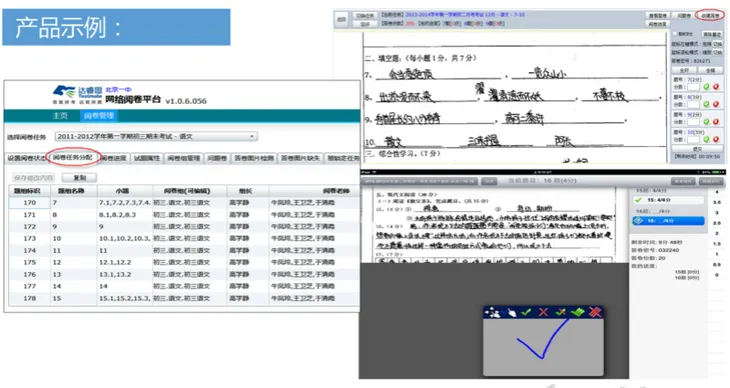
Task: Select the 15: 4/4分 scored row
Action: click(668, 200)
